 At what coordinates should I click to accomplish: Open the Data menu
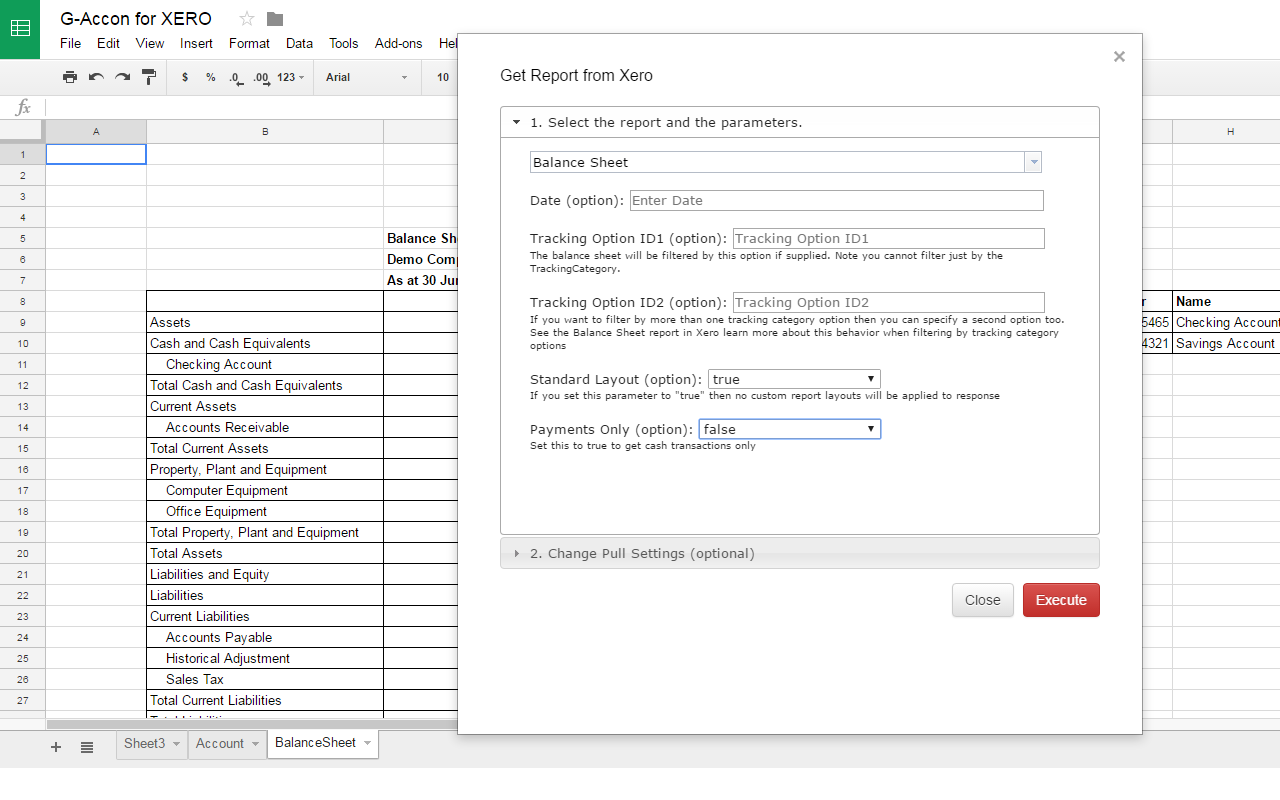tap(299, 43)
